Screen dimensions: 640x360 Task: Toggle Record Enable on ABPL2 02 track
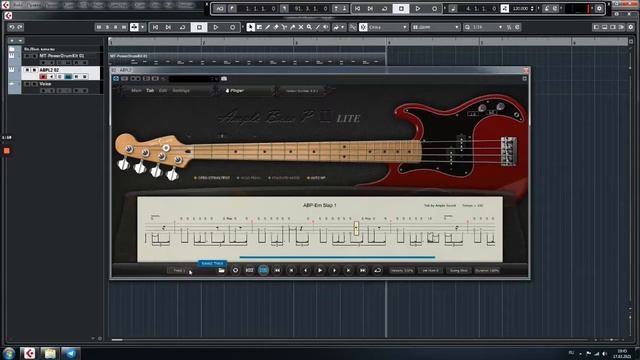[x=43, y=76]
